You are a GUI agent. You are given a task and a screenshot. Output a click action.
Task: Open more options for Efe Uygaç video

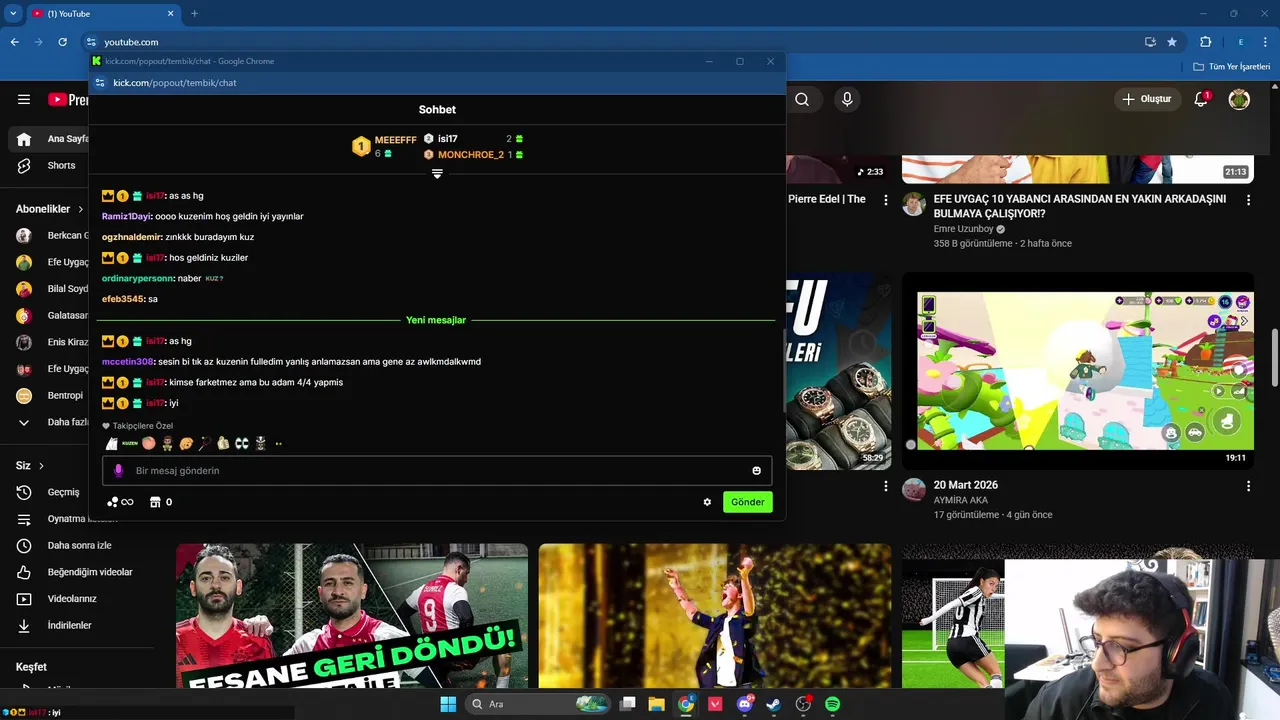1248,200
